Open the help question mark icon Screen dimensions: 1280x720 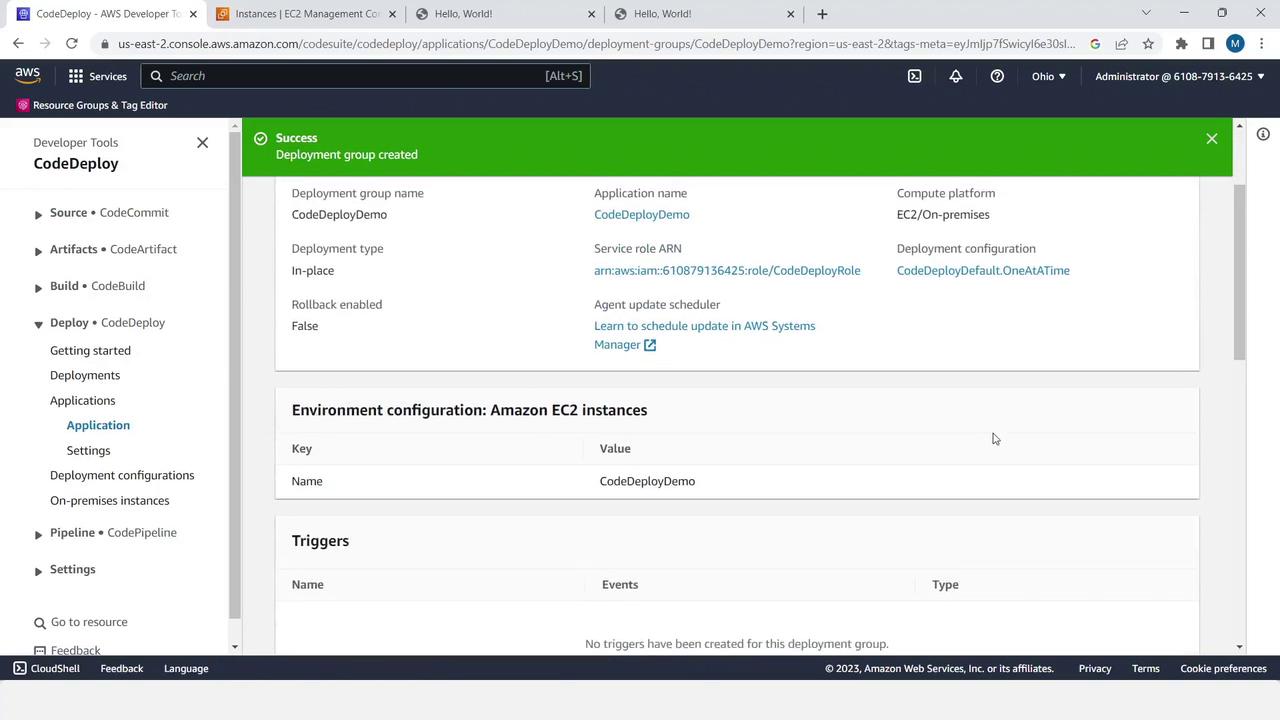(997, 76)
